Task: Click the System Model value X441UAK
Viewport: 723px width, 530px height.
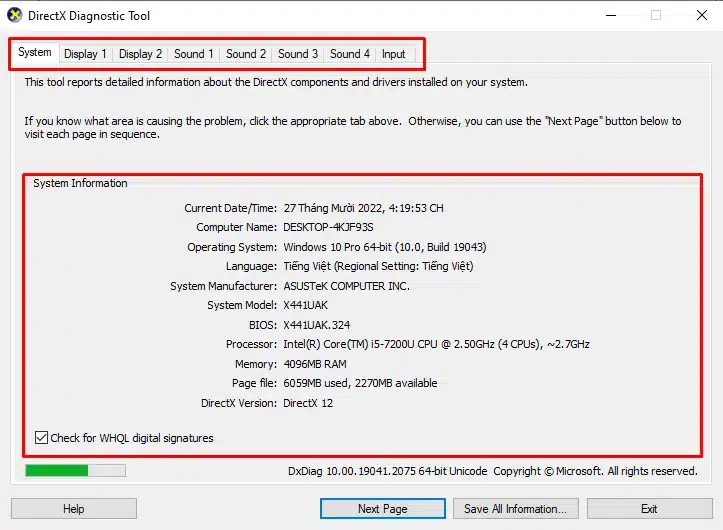Action: [306, 305]
